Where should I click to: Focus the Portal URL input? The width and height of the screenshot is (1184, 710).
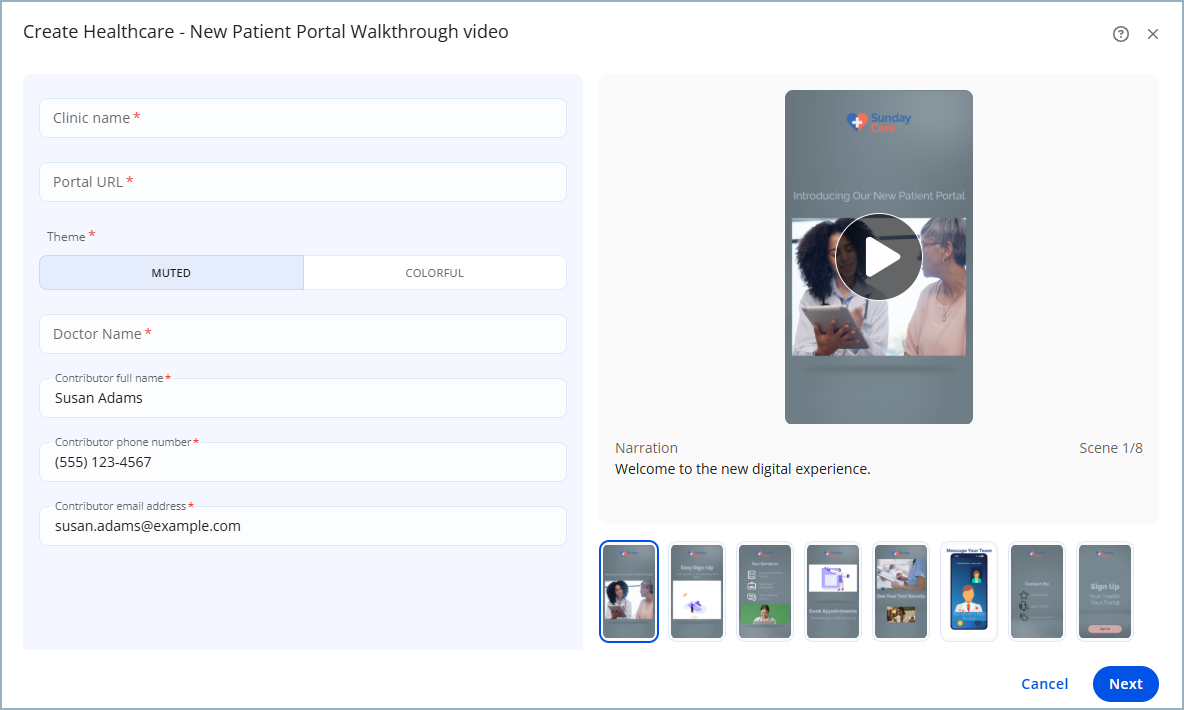pos(302,182)
